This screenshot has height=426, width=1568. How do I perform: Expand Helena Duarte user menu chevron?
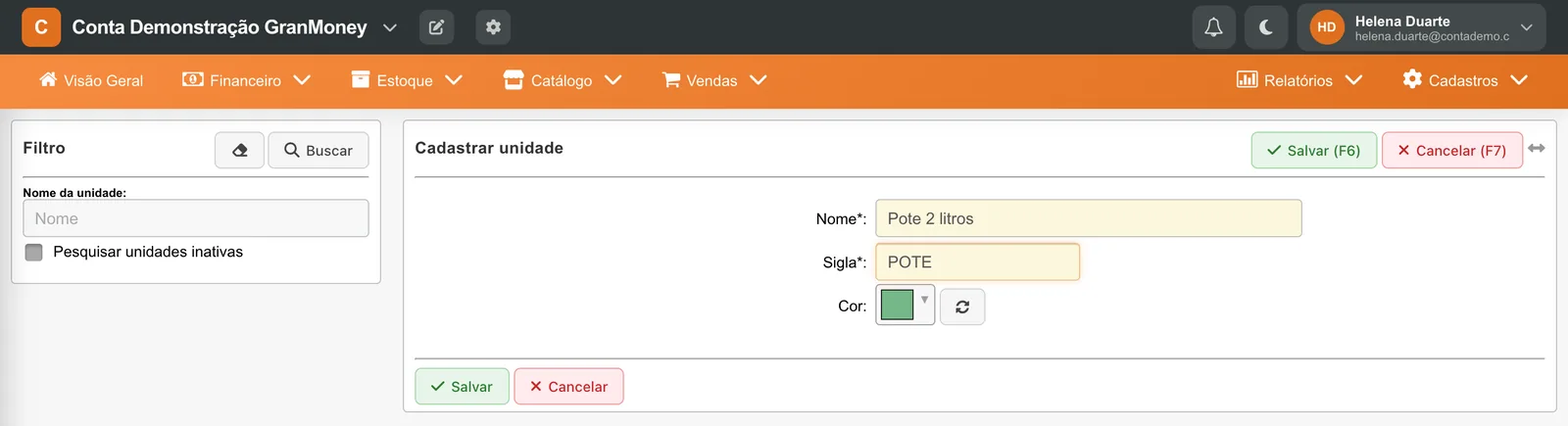pyautogui.click(x=1526, y=27)
